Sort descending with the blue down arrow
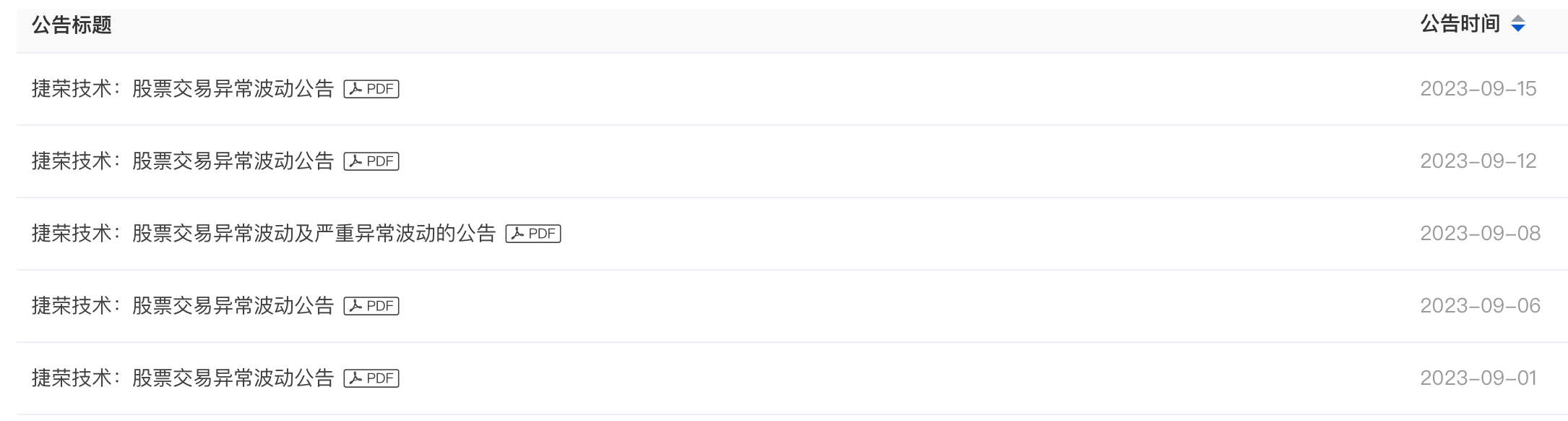Image resolution: width=1568 pixels, height=421 pixels. [x=1518, y=29]
